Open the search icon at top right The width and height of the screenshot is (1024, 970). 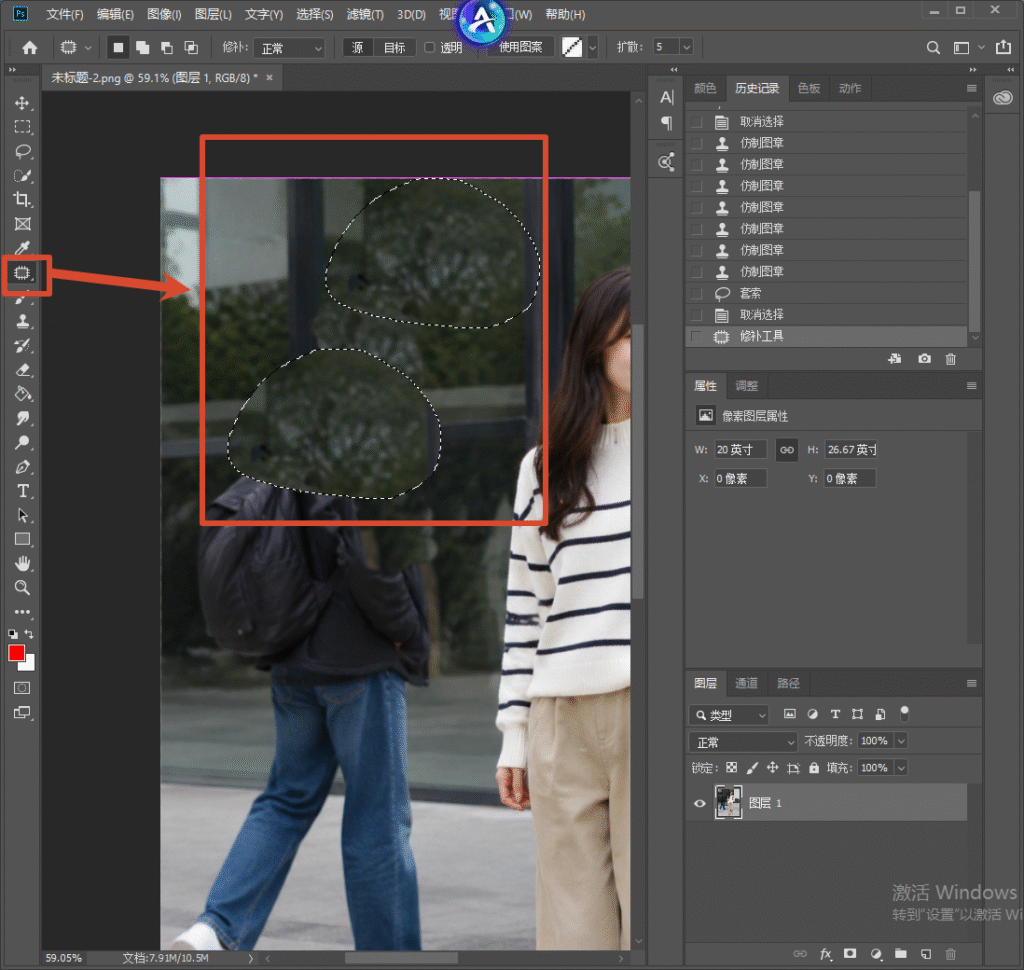(933, 48)
